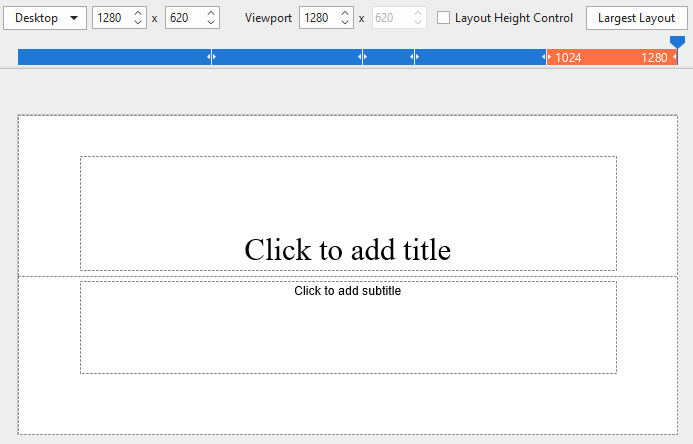Decrease device height with the down arrow

coord(210,23)
